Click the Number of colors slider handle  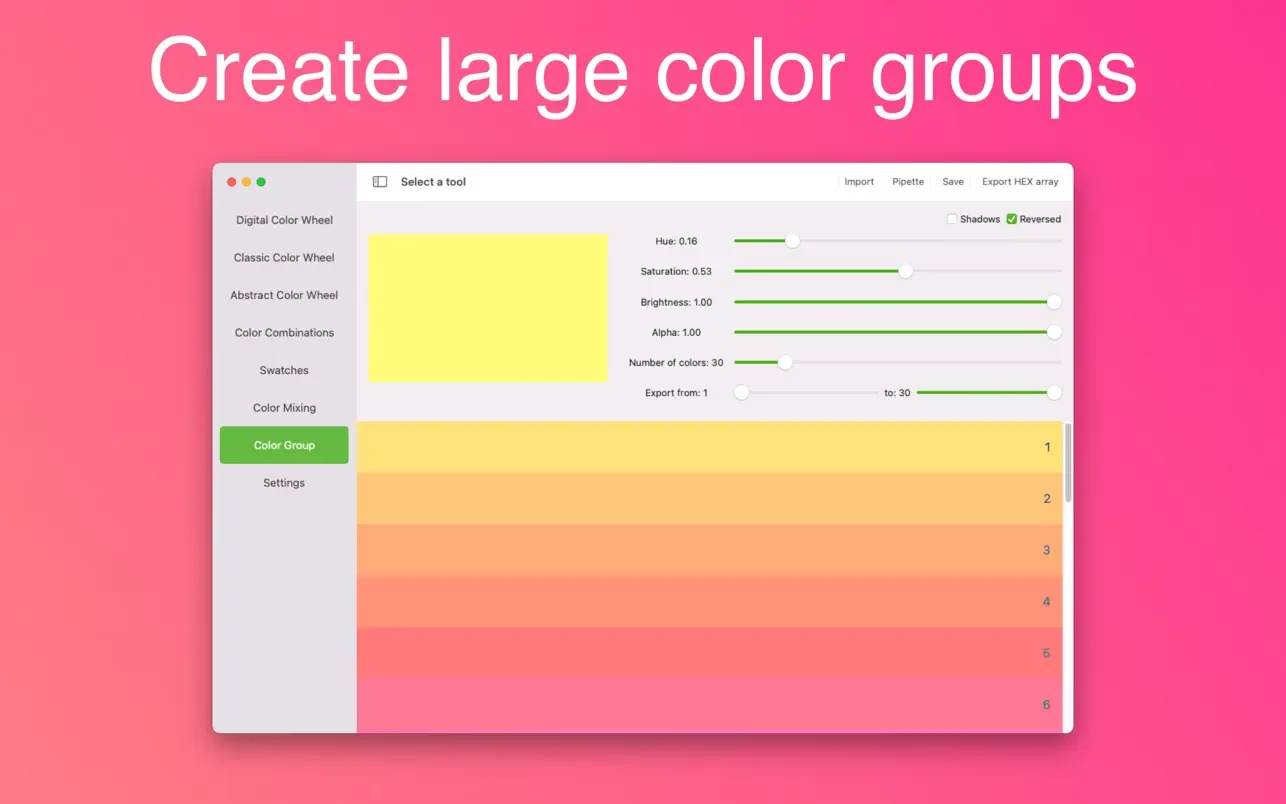[x=785, y=362]
